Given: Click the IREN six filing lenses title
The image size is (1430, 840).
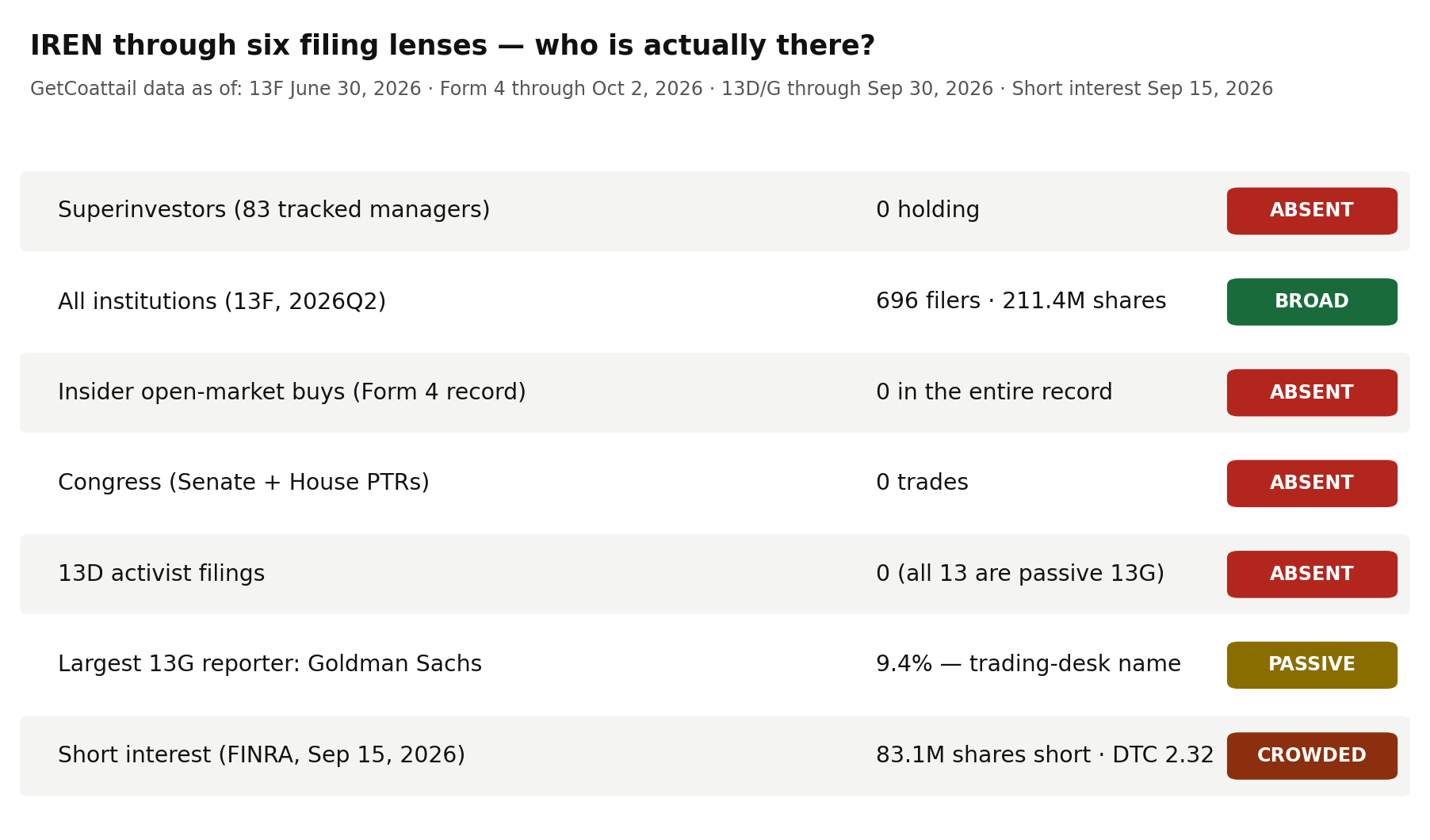Looking at the screenshot, I should 452,46.
